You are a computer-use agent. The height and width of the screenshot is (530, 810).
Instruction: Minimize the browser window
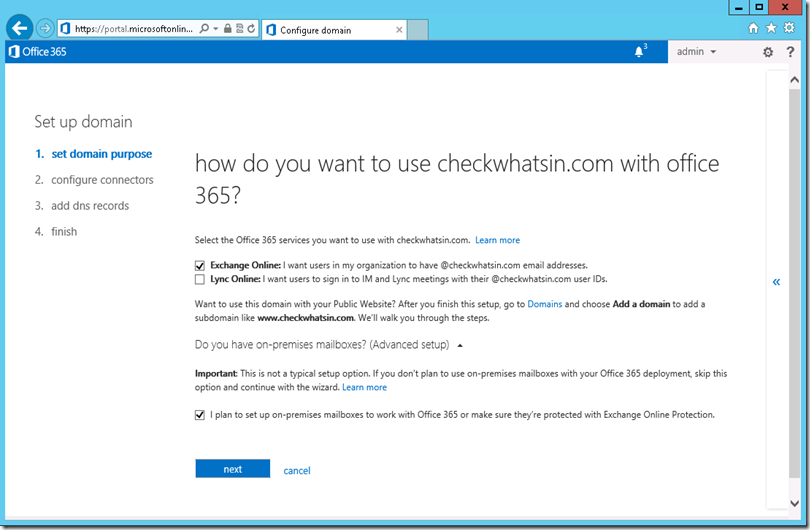(739, 7)
